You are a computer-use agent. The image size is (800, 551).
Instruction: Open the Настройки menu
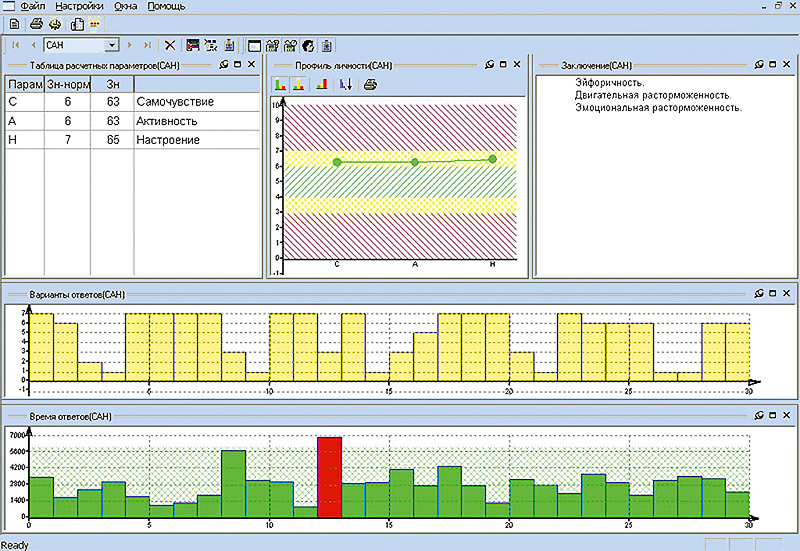coord(80,6)
